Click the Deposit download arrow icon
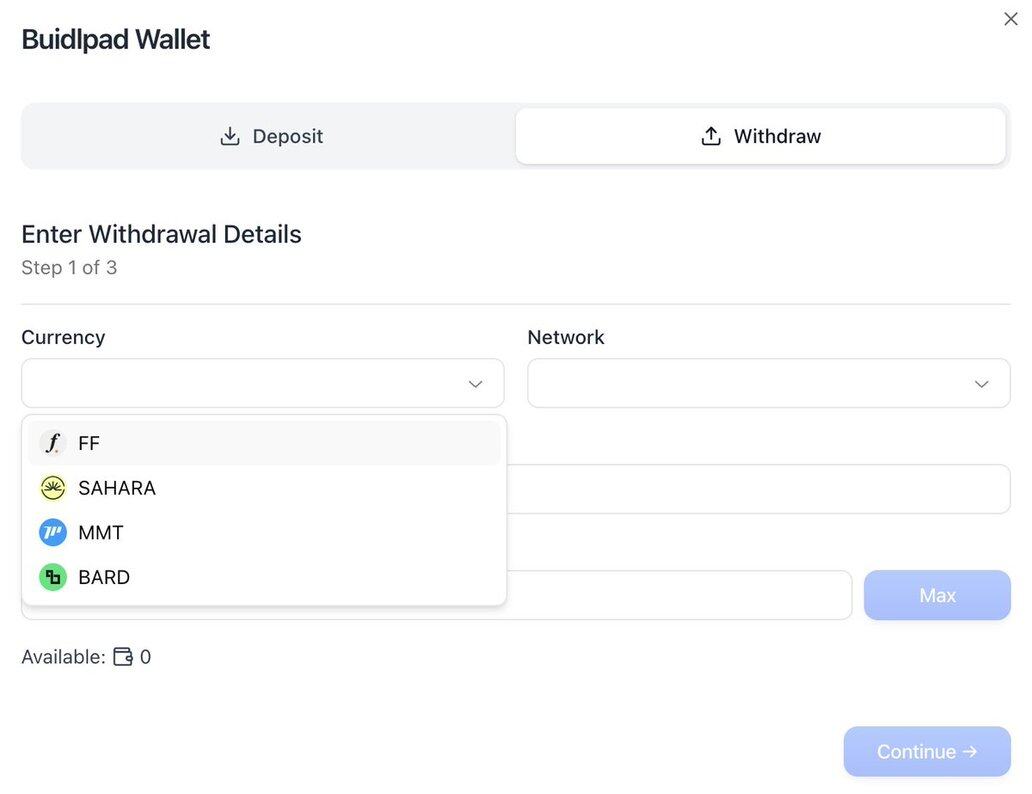Screen dimensions: 1032x794 point(230,136)
